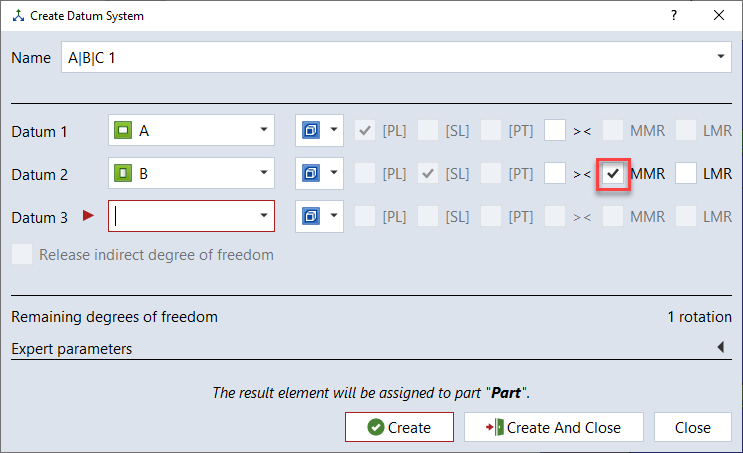Screen dimensions: 743x453
Task: Open the Datum 2 element dropdown
Action: point(263,174)
